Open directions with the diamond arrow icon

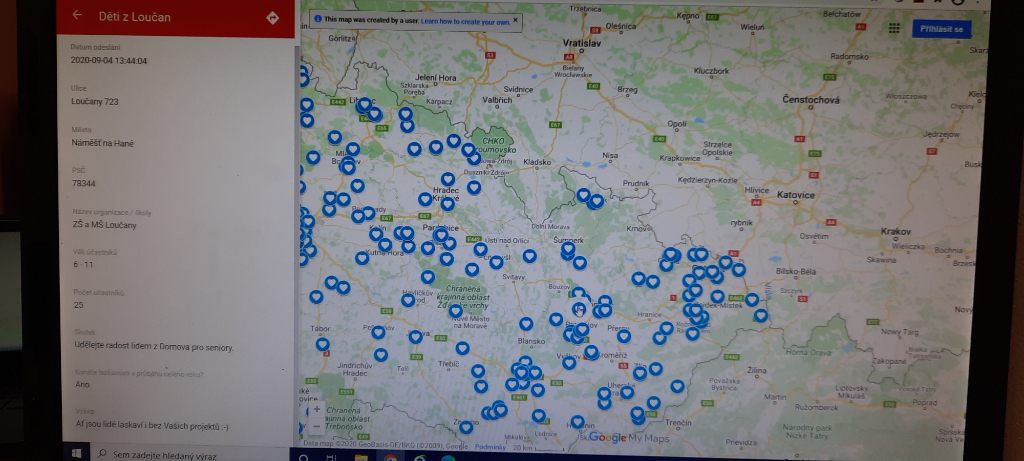coord(272,18)
